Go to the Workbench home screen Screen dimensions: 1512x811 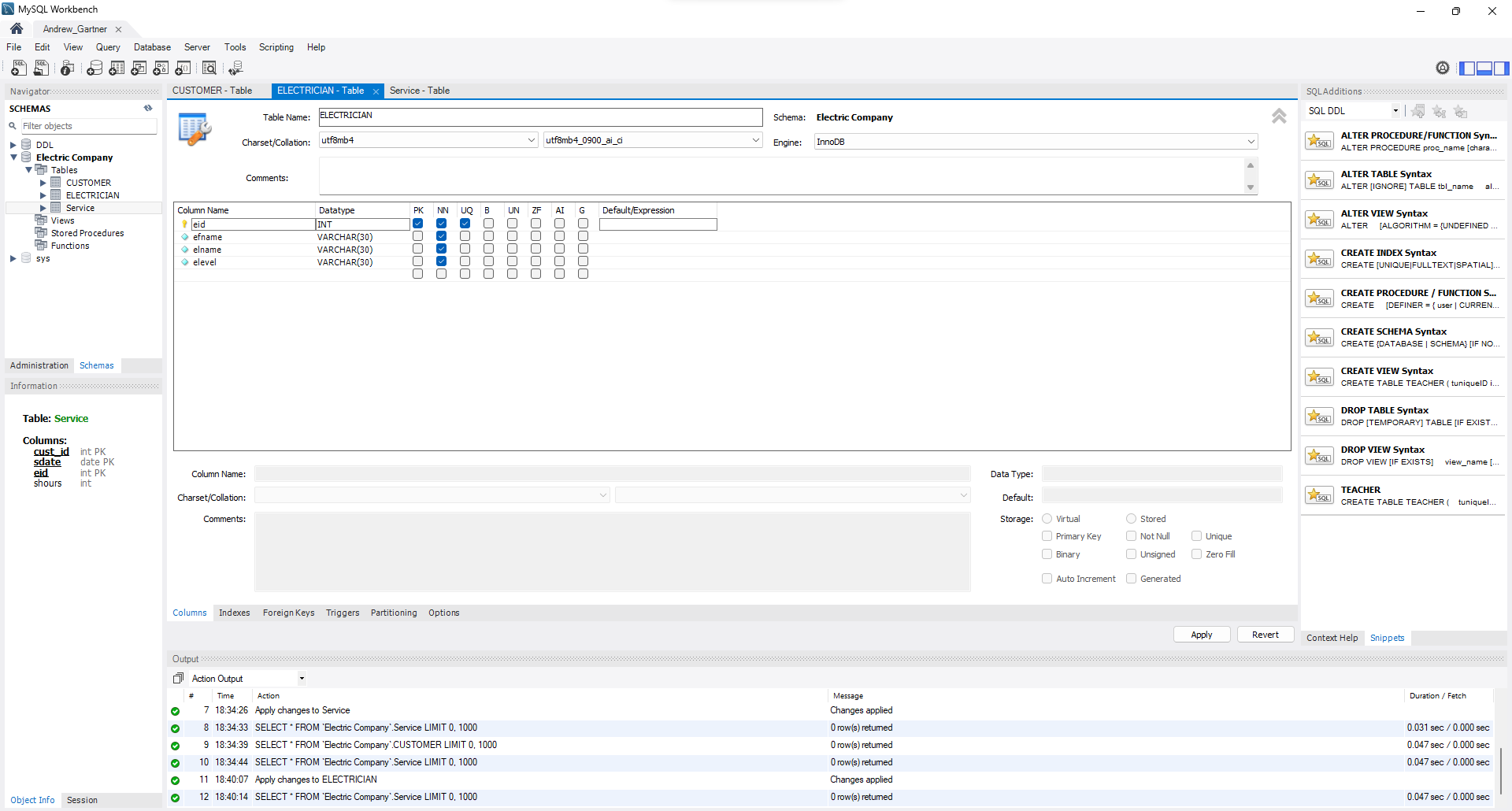pyautogui.click(x=17, y=29)
